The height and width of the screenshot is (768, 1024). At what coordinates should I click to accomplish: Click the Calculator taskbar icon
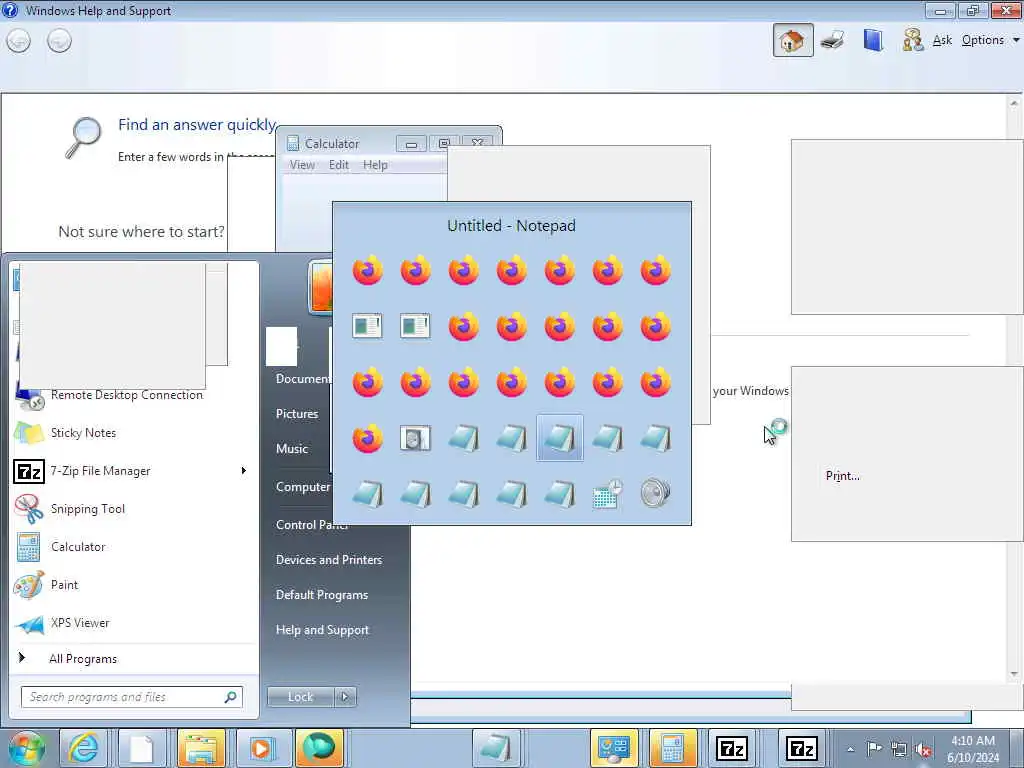click(673, 748)
